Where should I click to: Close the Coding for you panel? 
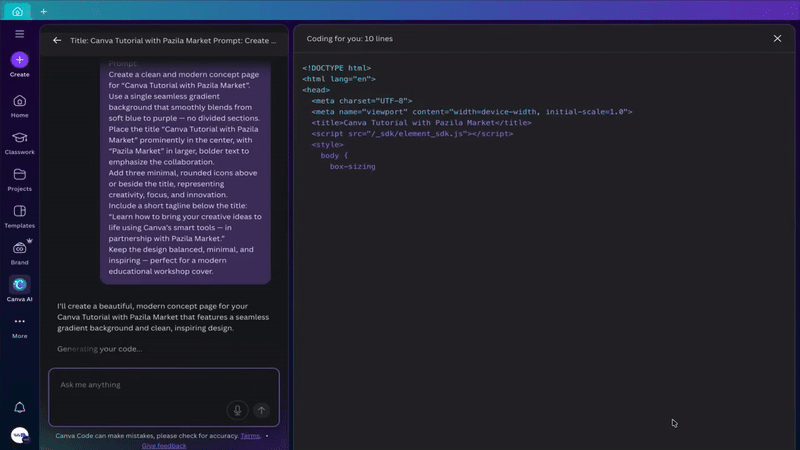point(777,39)
